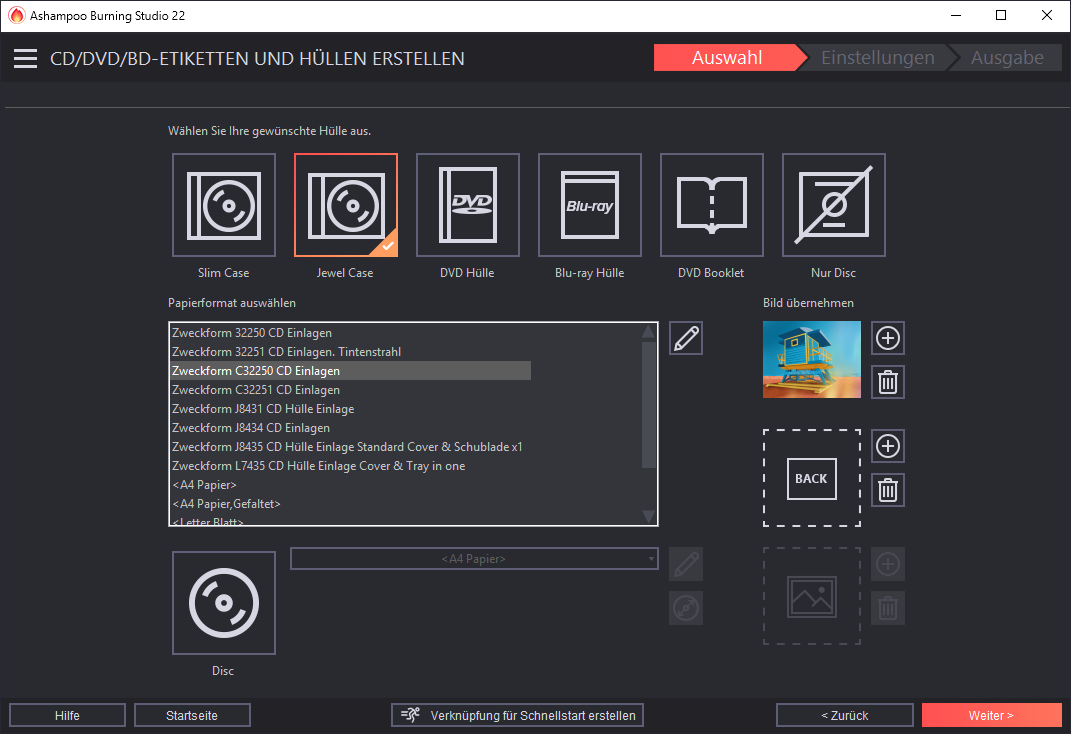Pick the DVD Booklet option
Viewport: 1071px width, 734px height.
[711, 205]
